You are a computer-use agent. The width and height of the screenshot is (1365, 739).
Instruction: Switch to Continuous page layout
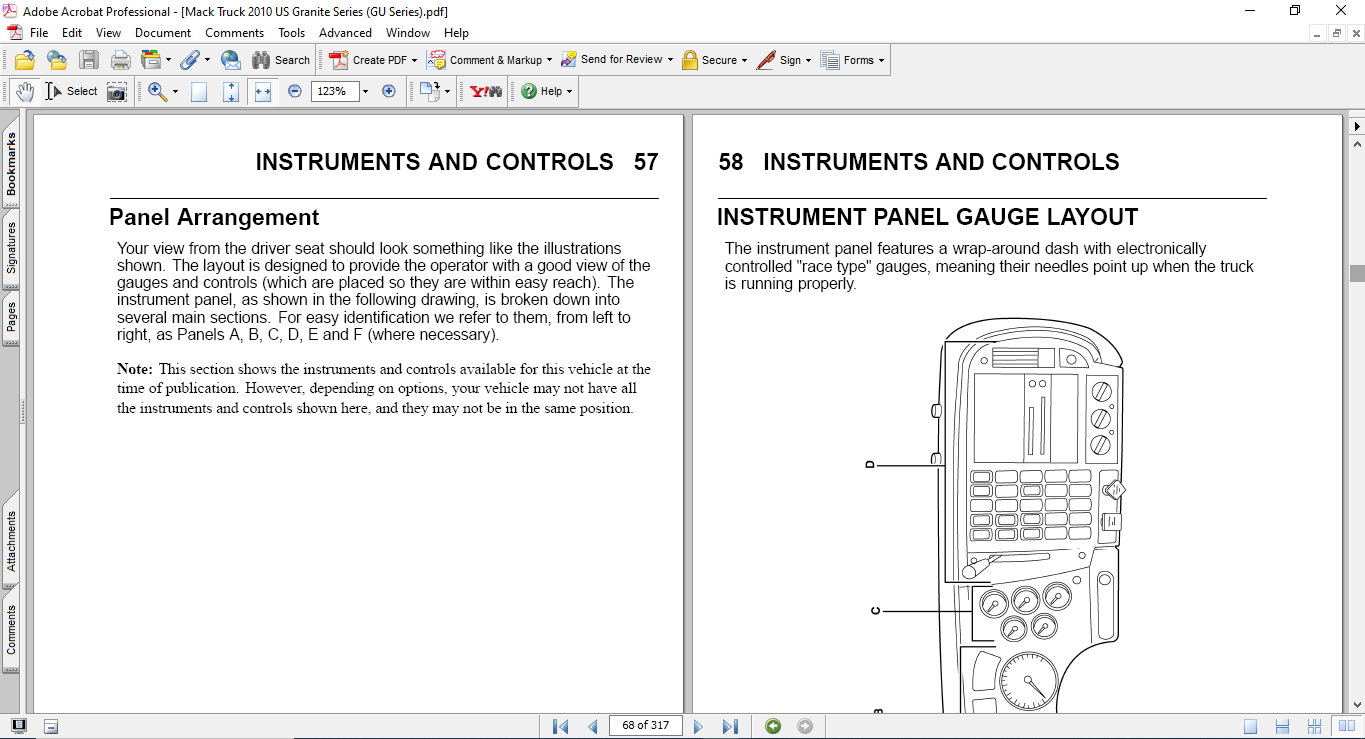tap(1283, 726)
